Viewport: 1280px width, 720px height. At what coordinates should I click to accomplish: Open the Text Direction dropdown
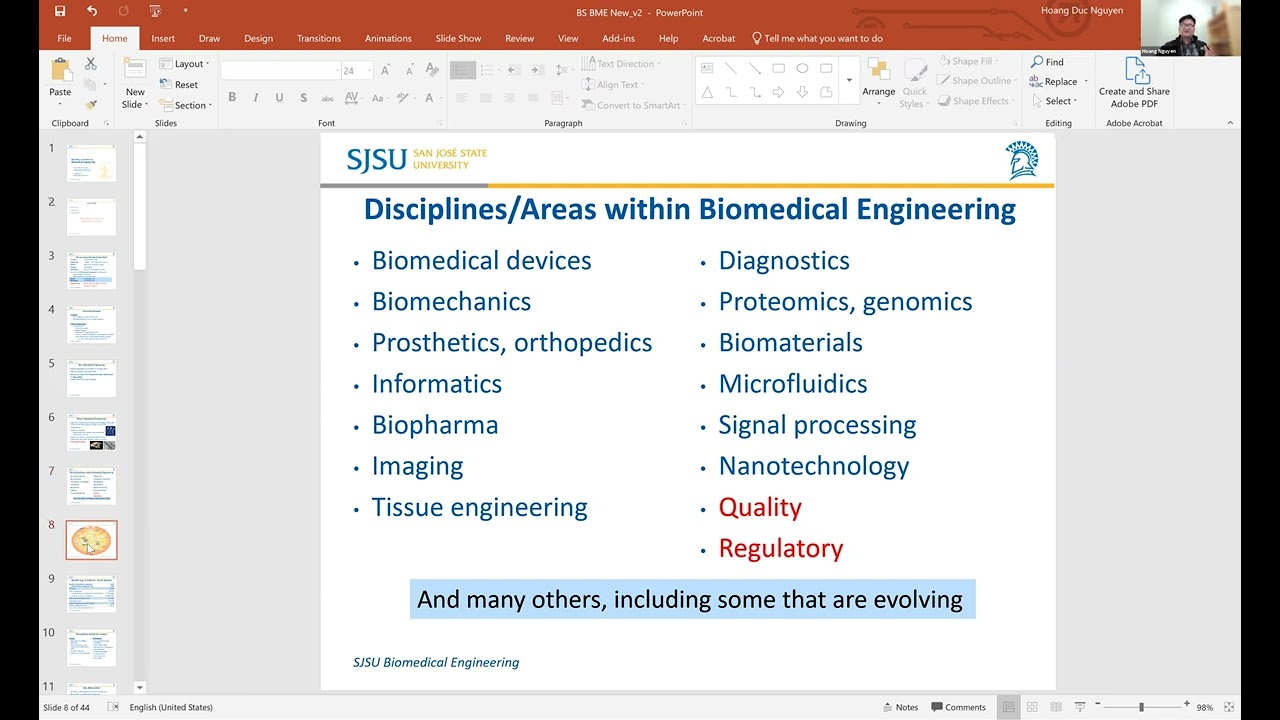622,64
